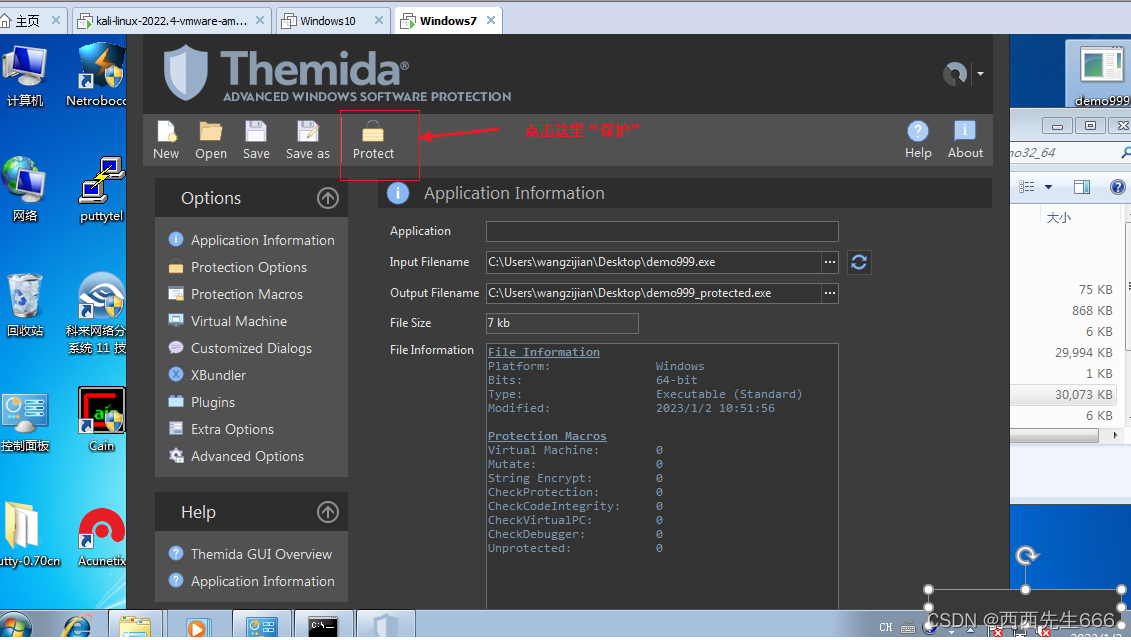Show the About dialog
Screen dimensions: 1131x640
click(x=965, y=140)
